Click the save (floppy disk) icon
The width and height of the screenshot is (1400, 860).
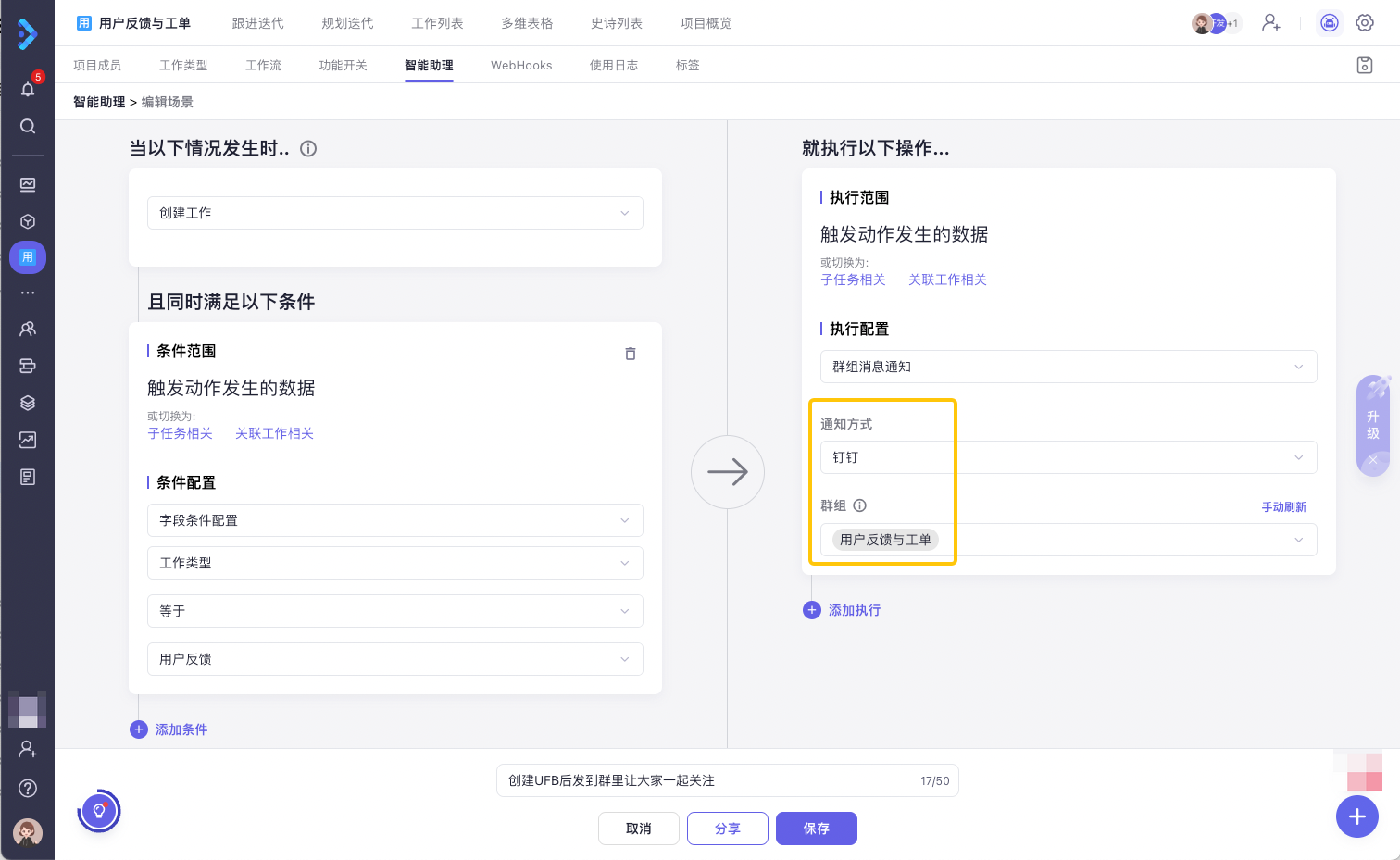pos(1364,65)
